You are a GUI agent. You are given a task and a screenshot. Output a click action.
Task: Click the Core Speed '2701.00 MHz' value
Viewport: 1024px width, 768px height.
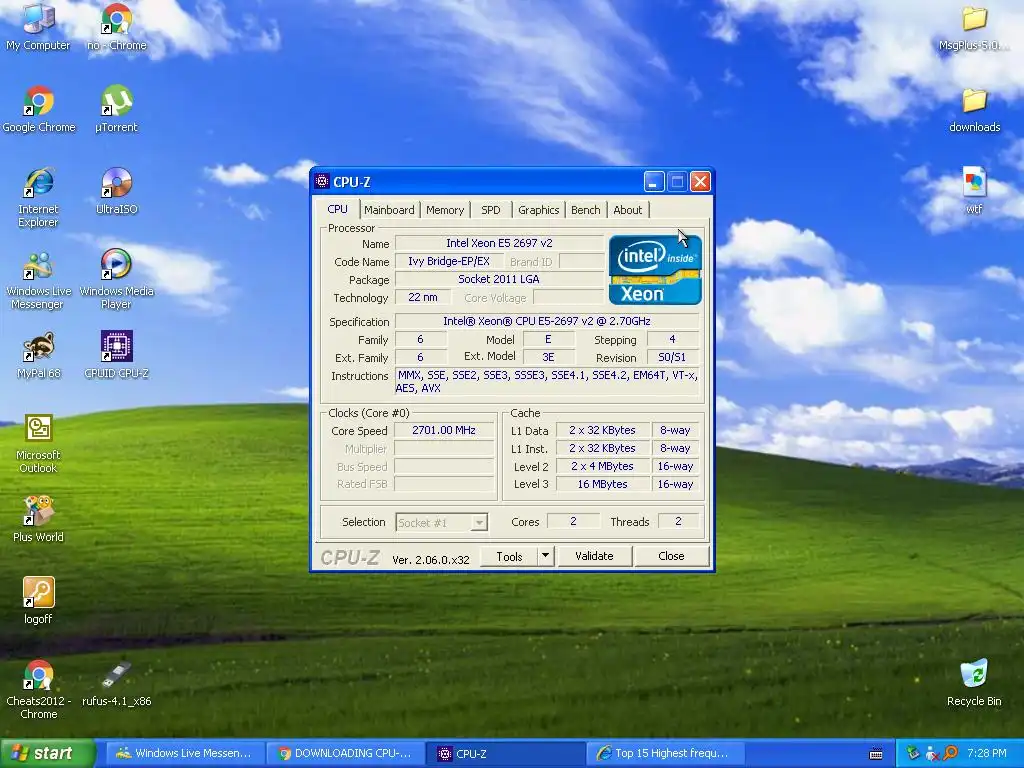coord(444,430)
